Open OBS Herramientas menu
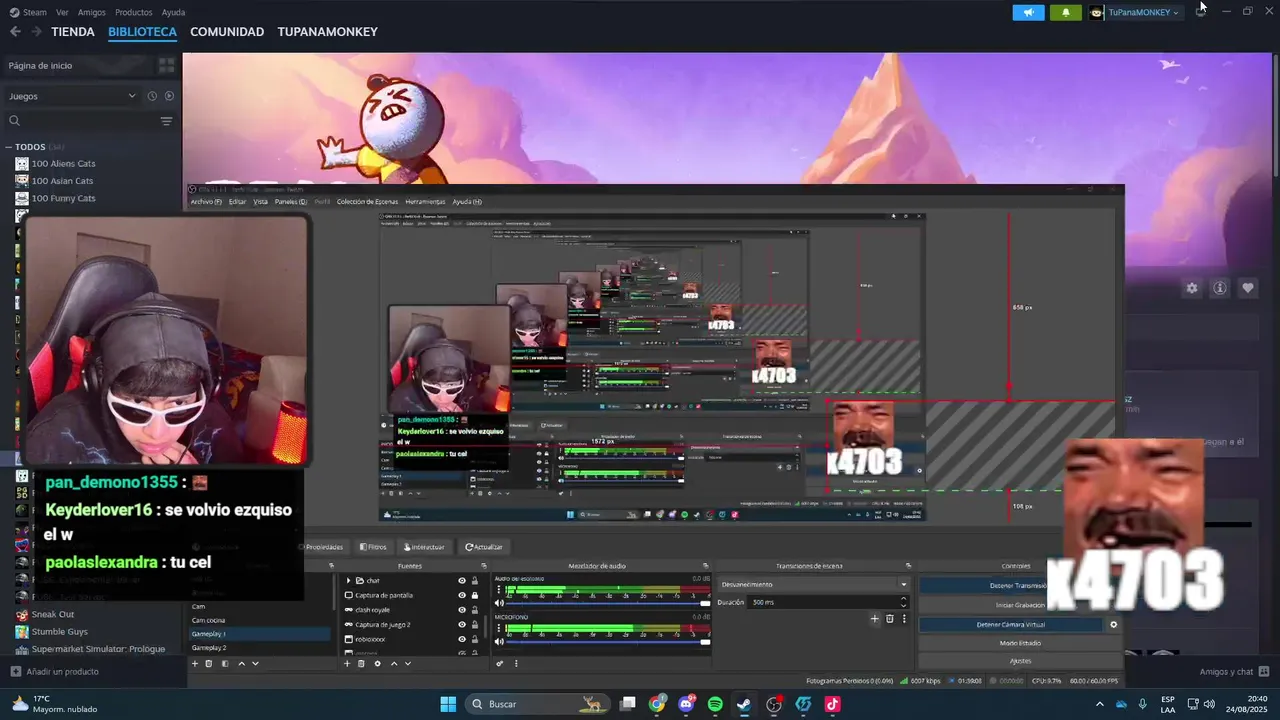The width and height of the screenshot is (1280, 720). (x=425, y=201)
